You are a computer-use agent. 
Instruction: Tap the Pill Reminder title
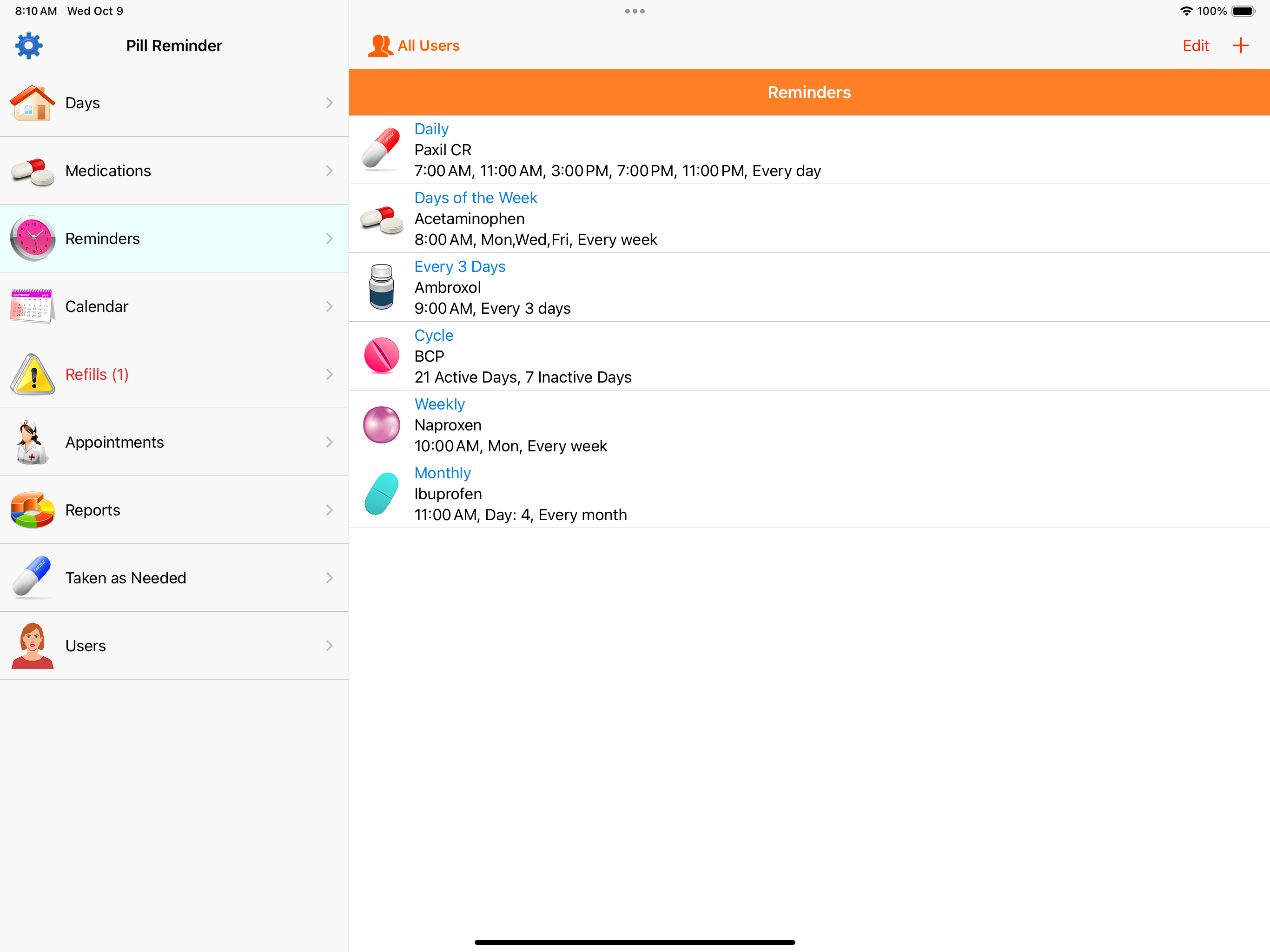coord(174,46)
